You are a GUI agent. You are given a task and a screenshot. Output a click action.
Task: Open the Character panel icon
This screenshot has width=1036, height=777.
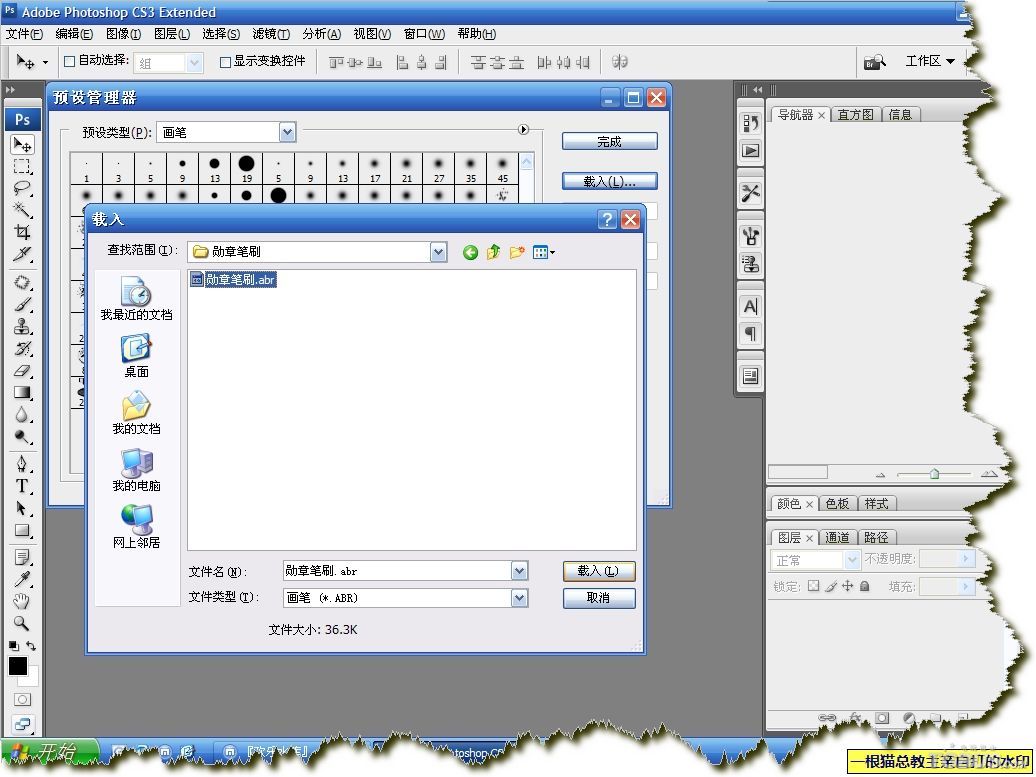tap(751, 307)
